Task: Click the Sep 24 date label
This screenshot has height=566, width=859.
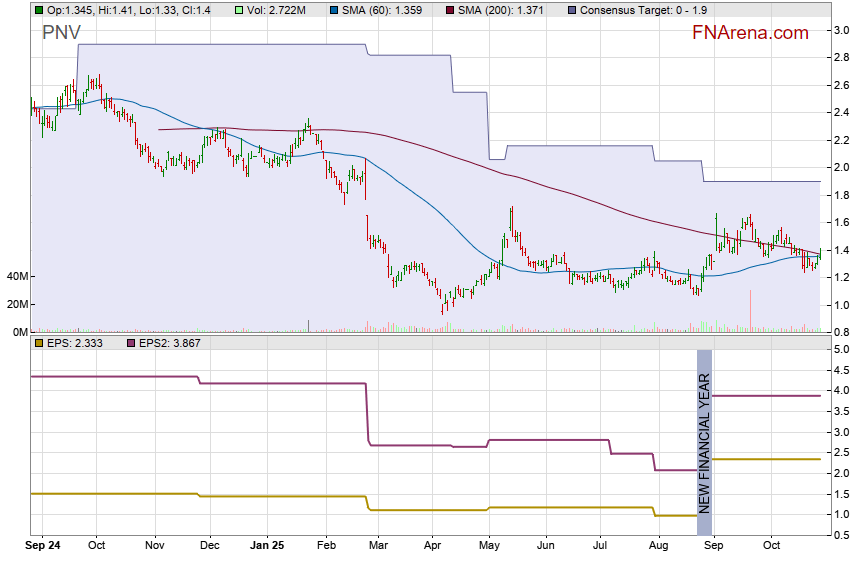Action: click(x=43, y=546)
